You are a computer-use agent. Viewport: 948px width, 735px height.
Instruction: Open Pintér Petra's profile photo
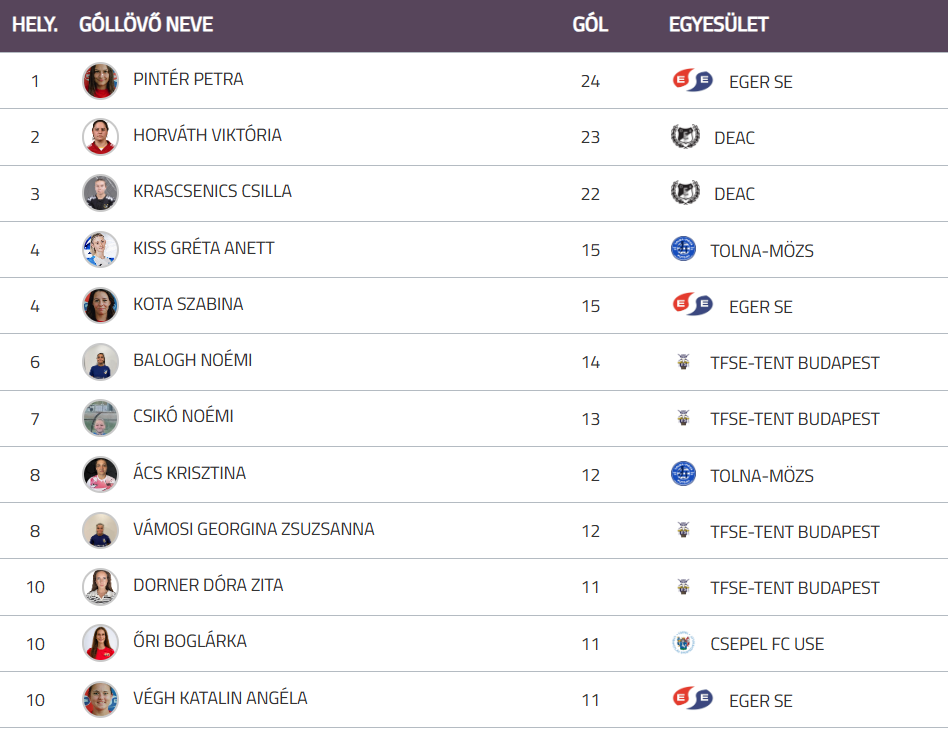100,81
